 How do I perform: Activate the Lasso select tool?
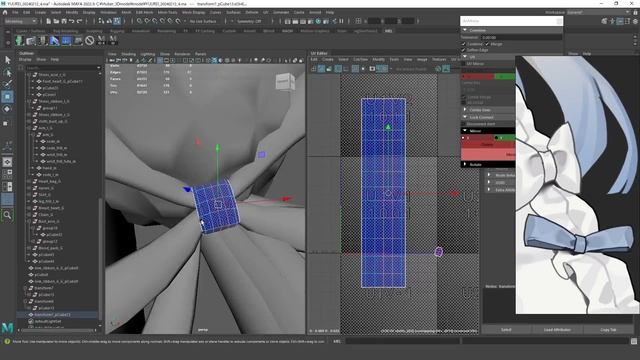click(7, 73)
